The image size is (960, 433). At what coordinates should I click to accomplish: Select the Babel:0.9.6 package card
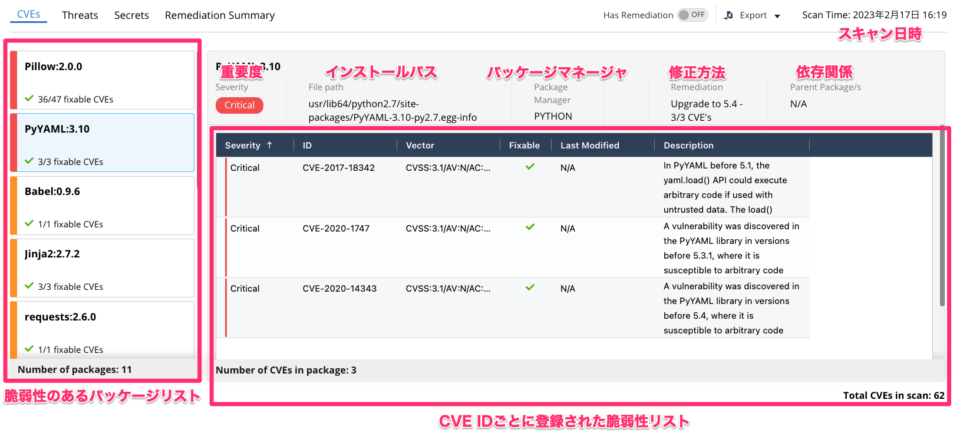pyautogui.click(x=102, y=205)
